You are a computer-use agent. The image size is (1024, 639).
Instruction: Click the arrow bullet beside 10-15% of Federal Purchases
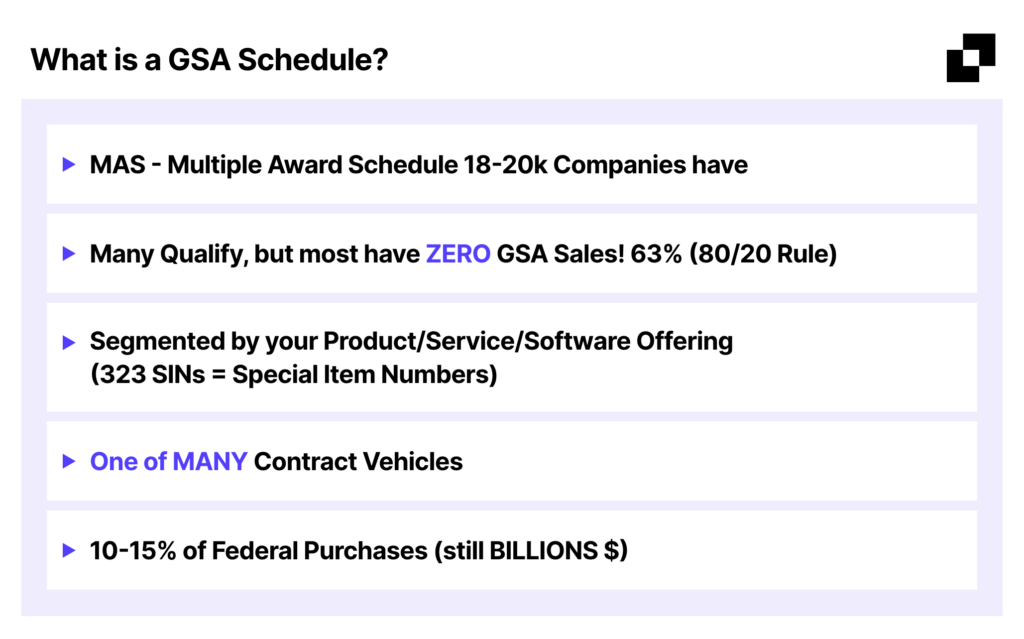point(69,550)
